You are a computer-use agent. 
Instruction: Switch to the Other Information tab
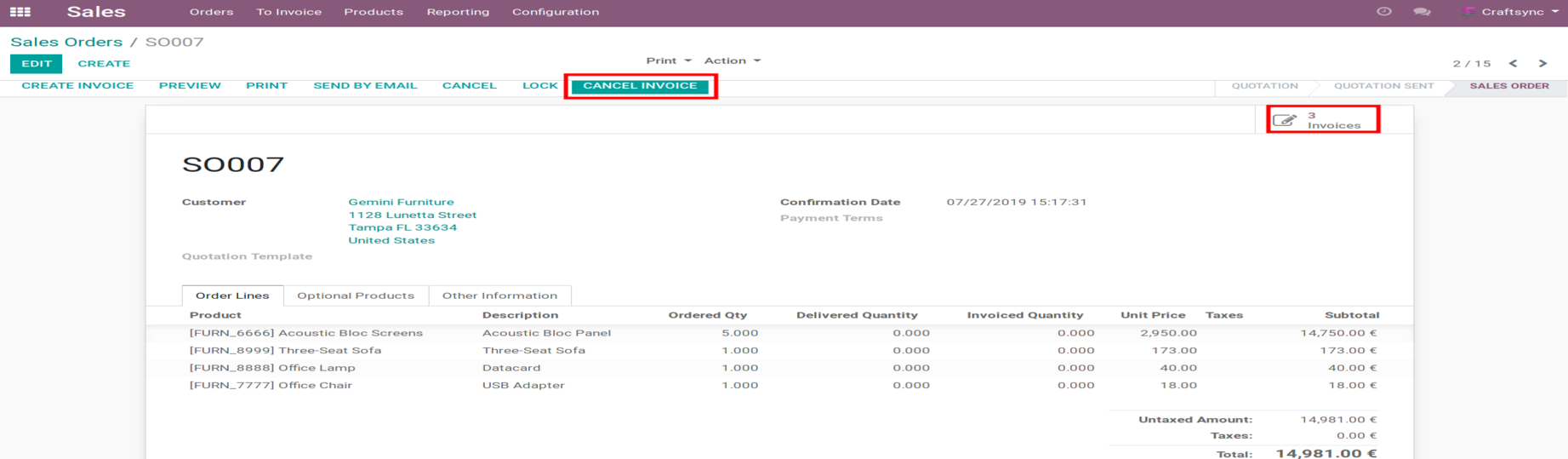click(x=499, y=295)
